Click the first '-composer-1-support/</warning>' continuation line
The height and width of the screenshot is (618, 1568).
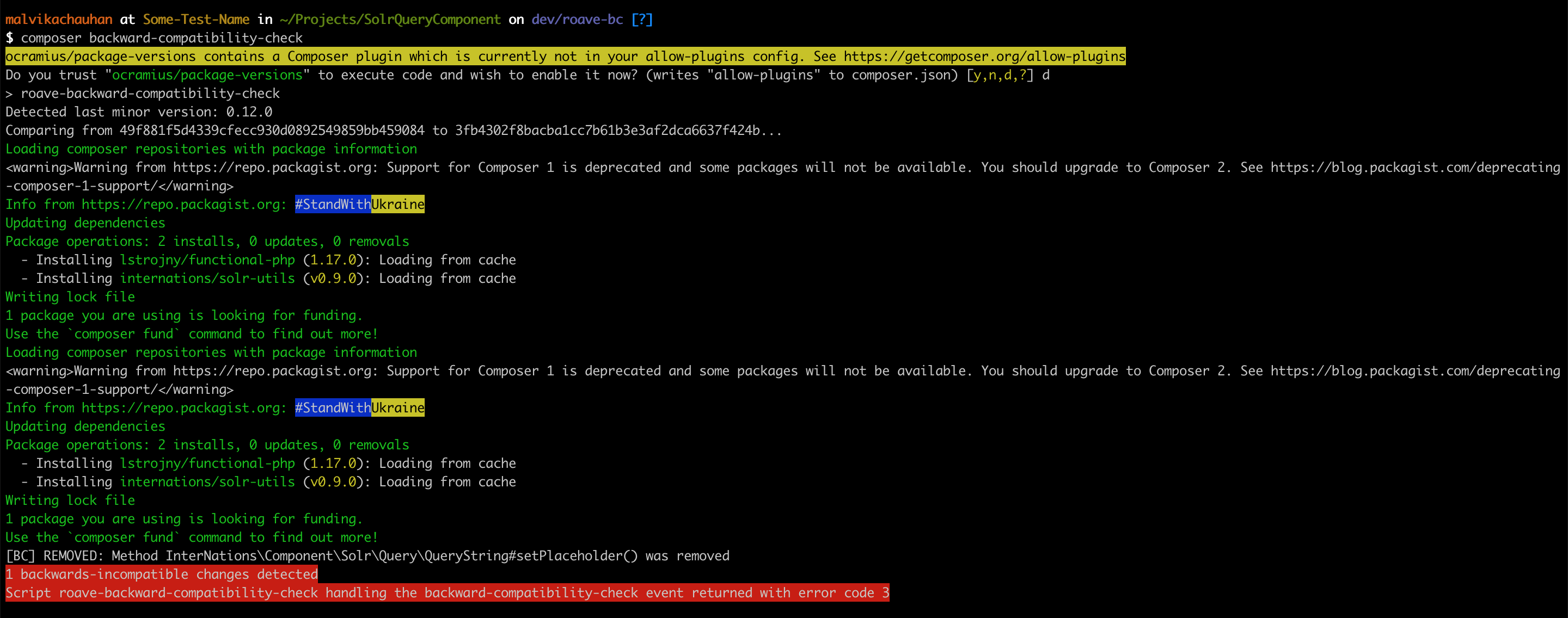click(120, 186)
